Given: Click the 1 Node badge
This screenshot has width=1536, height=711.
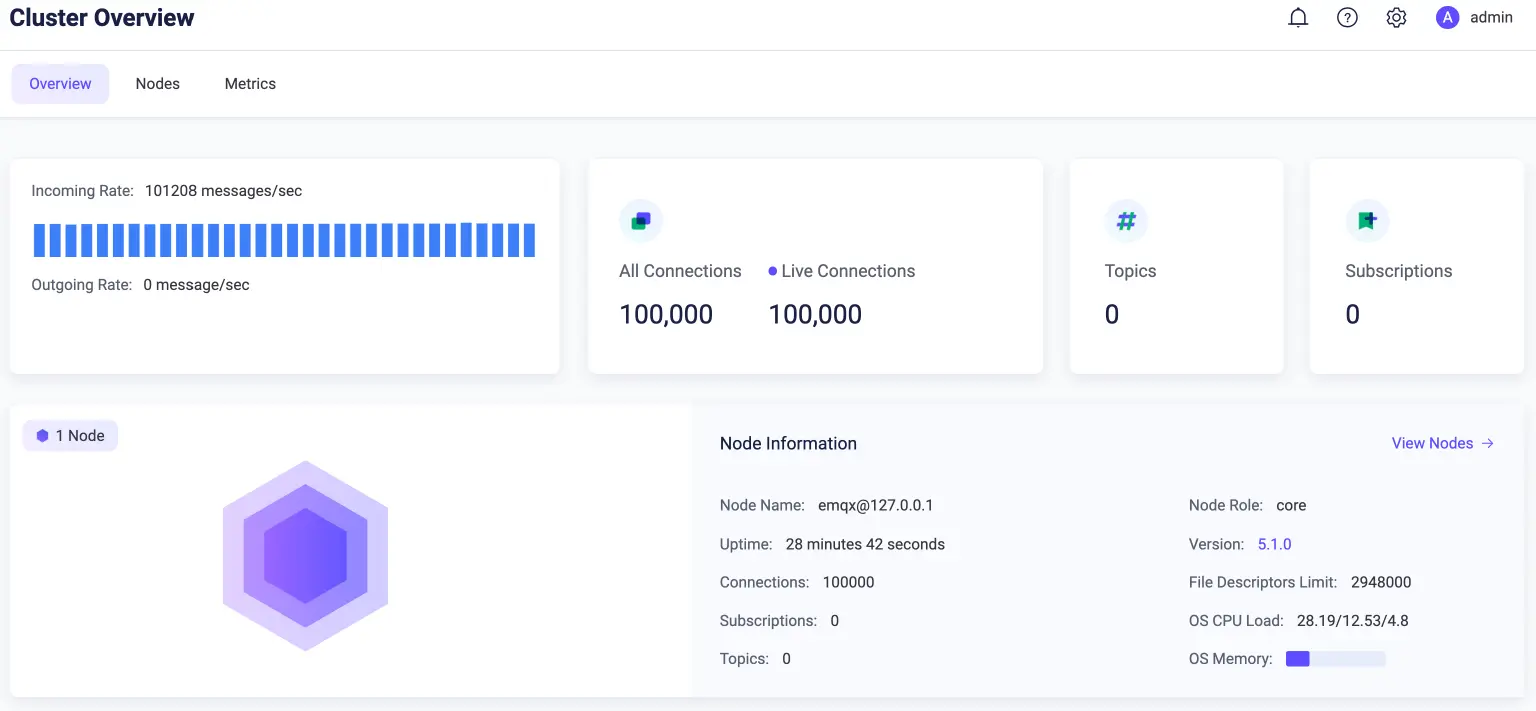Looking at the screenshot, I should tap(70, 435).
